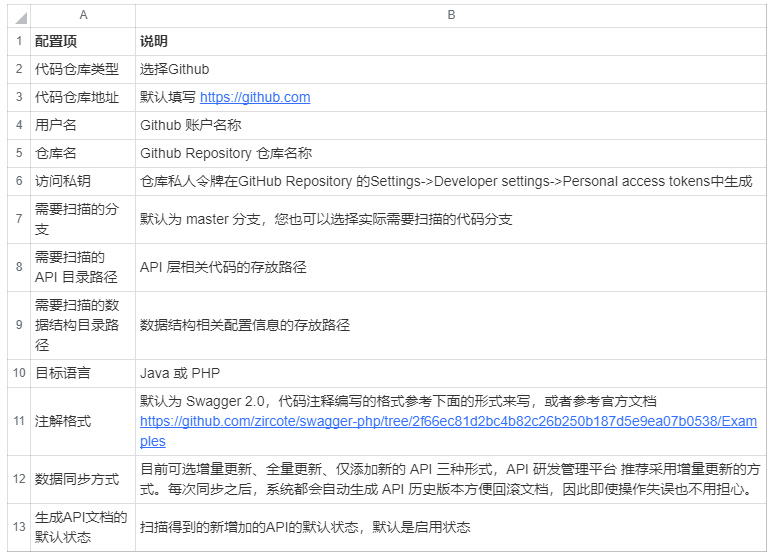Select the 目标语言 cell

point(83,373)
